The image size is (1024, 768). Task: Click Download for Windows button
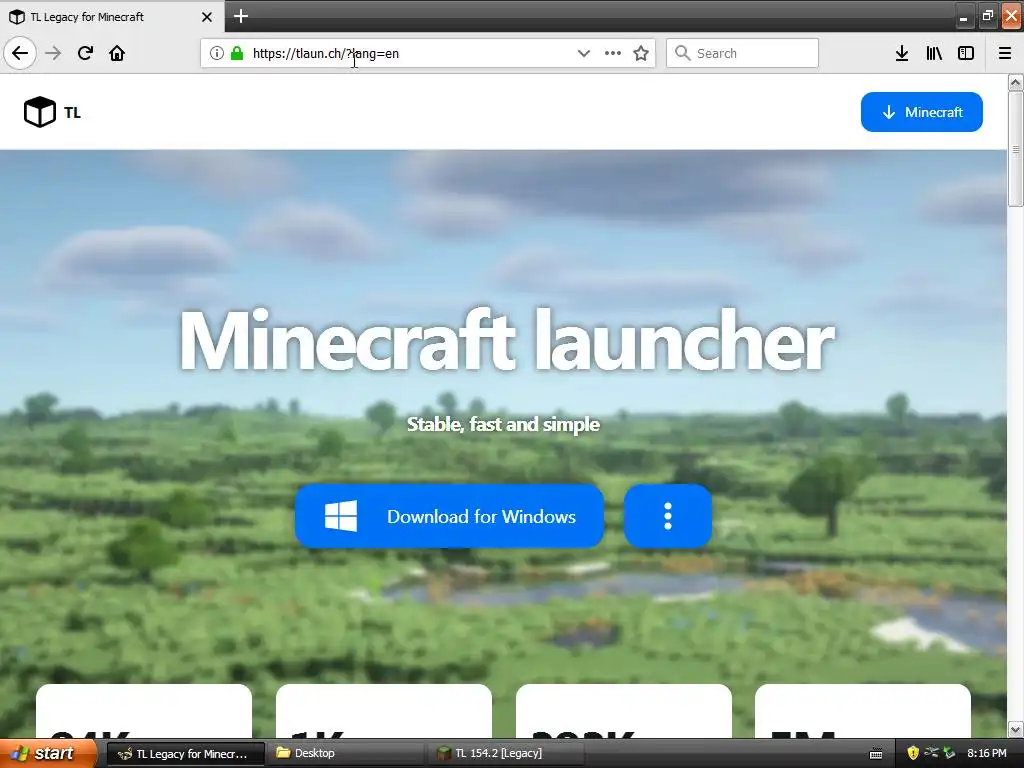pyautogui.click(x=449, y=516)
